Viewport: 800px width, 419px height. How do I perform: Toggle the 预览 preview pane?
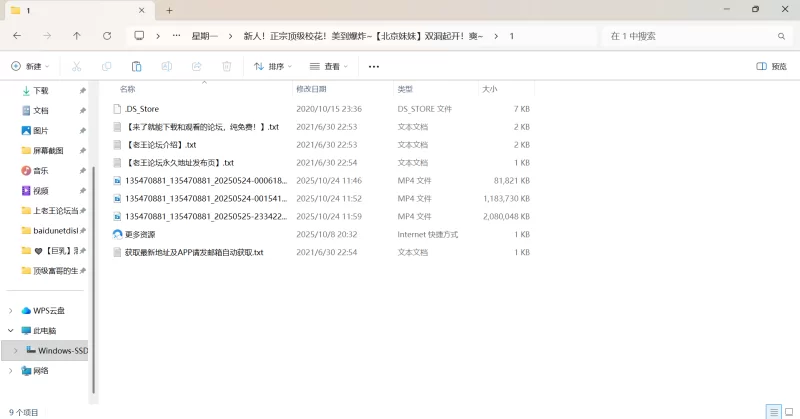pos(772,67)
